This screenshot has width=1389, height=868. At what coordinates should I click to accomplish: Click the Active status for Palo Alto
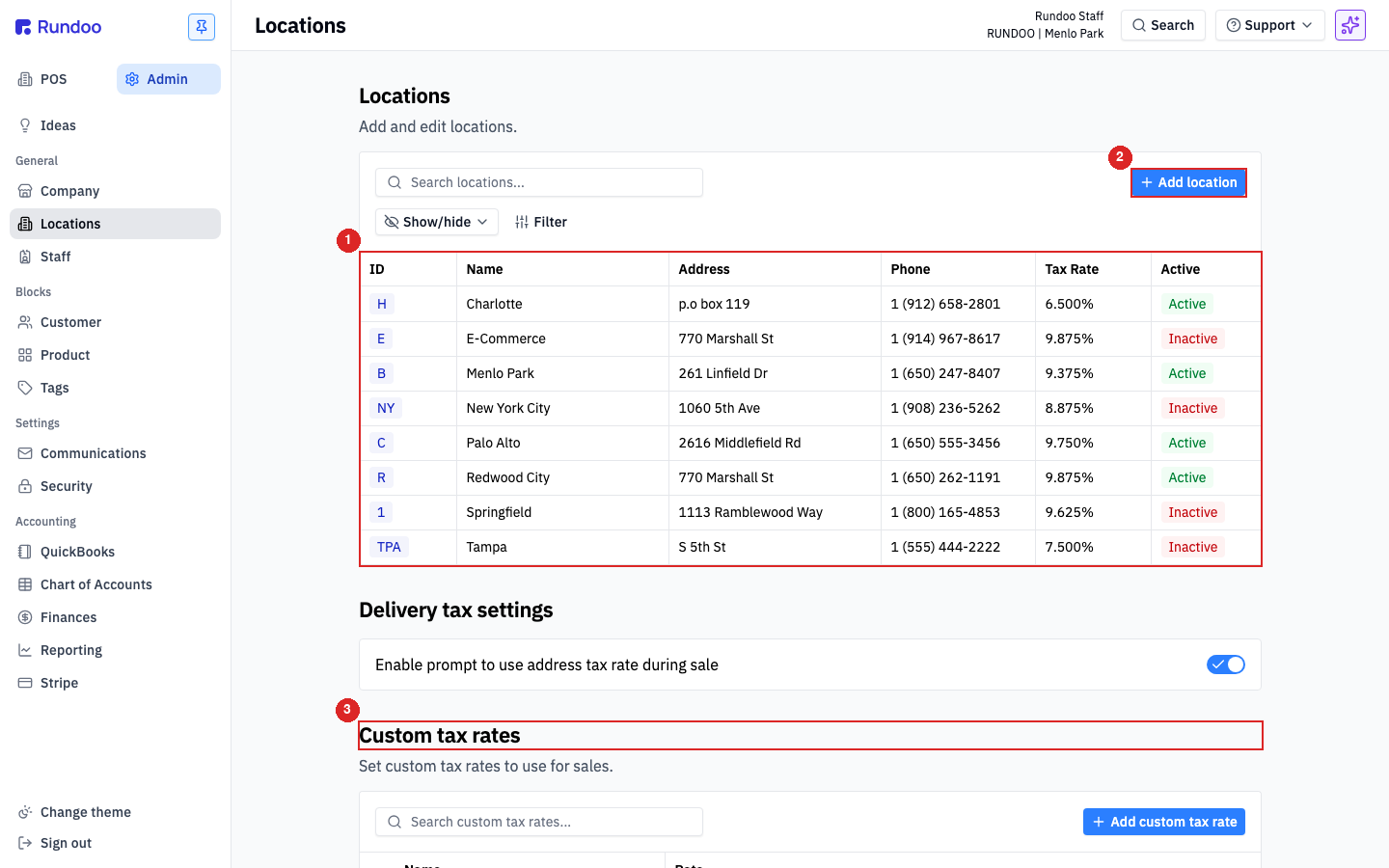(1187, 443)
